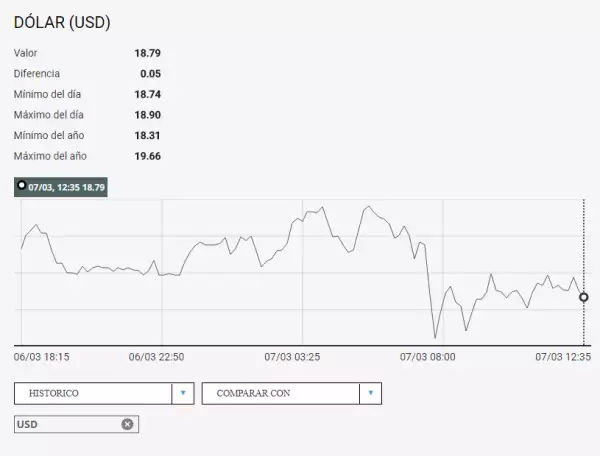Select the 07/03 03:25 axis label
Image resolution: width=600 pixels, height=456 pixels.
[292, 356]
